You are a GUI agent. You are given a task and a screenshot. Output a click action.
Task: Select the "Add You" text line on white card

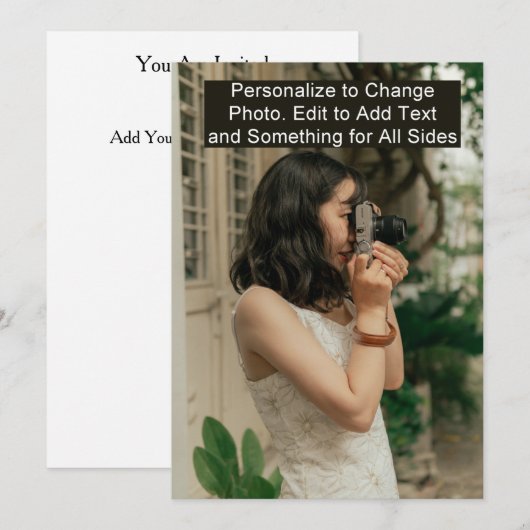pos(141,137)
